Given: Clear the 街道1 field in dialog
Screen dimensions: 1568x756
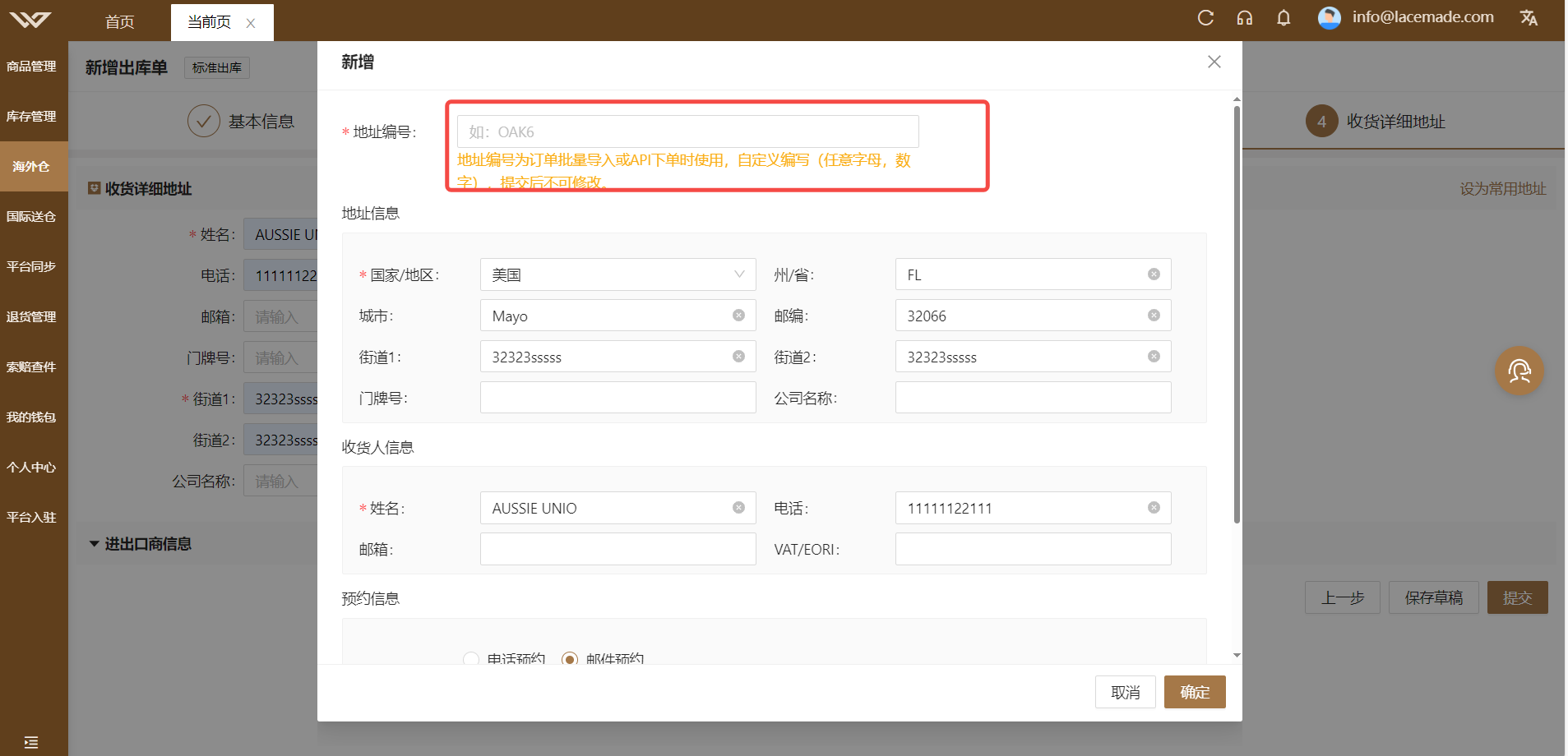Looking at the screenshot, I should [738, 357].
